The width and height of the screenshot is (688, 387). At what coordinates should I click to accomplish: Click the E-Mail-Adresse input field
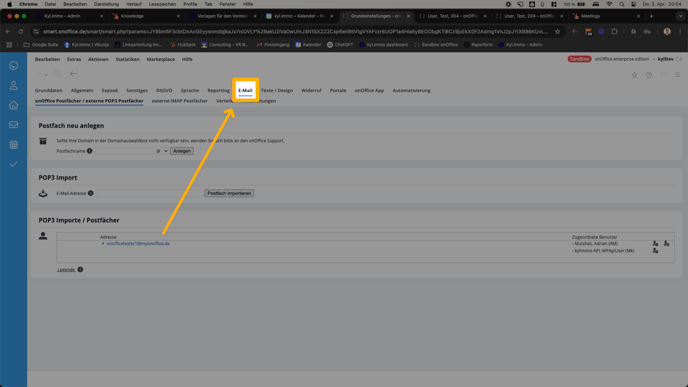(149, 193)
